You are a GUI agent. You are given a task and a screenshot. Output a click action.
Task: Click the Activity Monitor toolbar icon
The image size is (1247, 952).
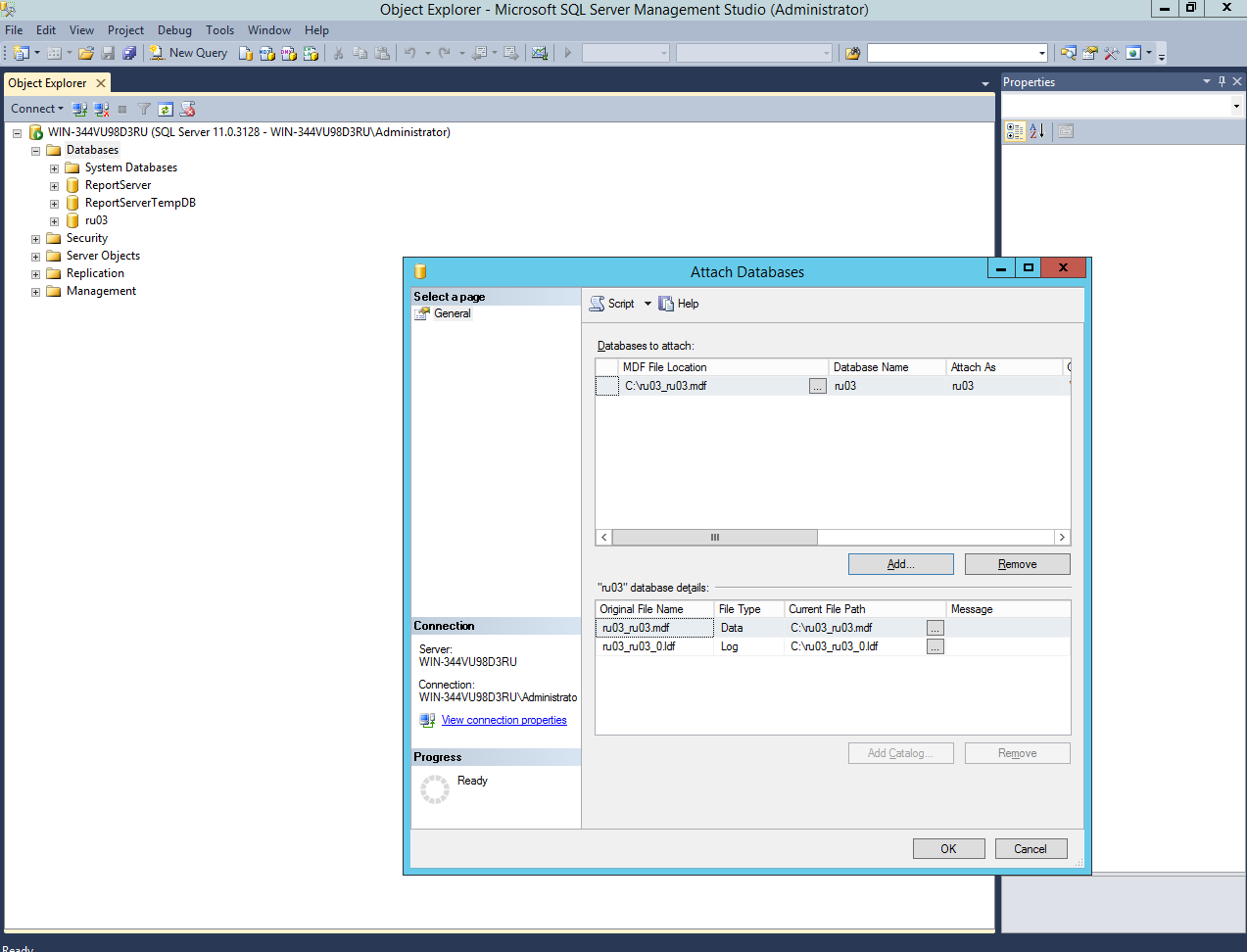(539, 53)
